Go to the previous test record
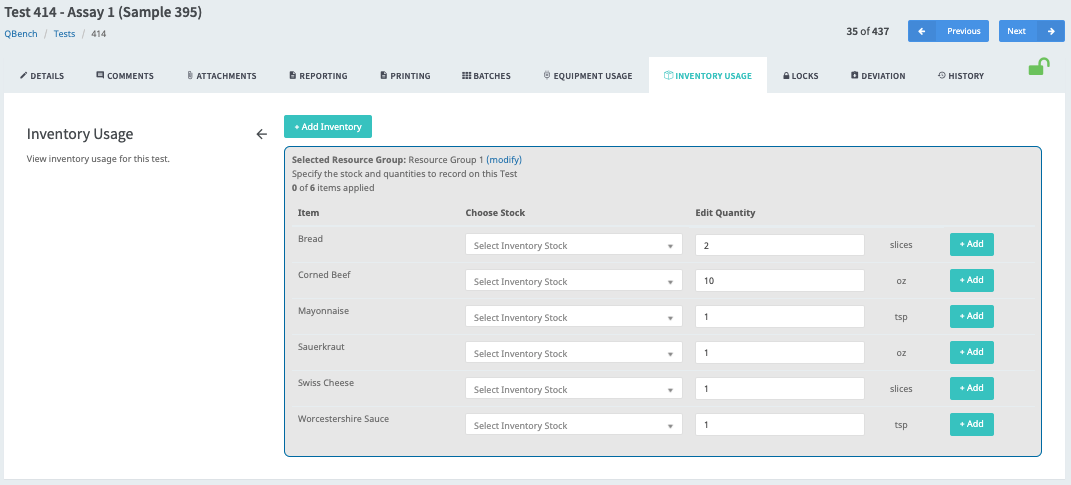 pyautogui.click(x=948, y=31)
